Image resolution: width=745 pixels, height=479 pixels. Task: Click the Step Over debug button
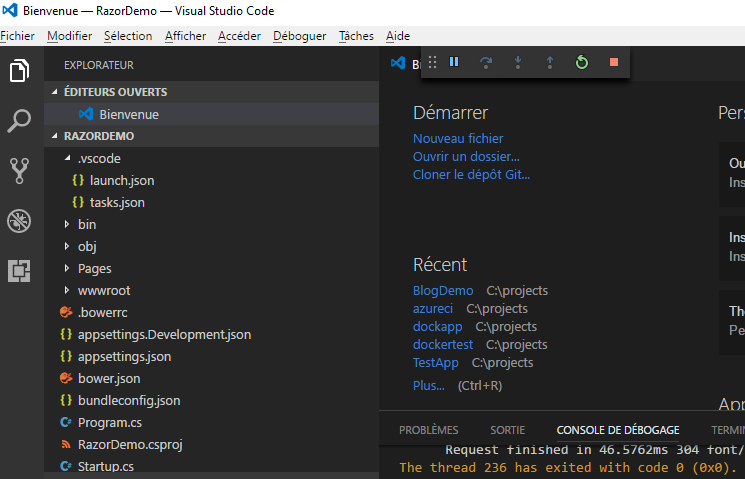(x=486, y=62)
